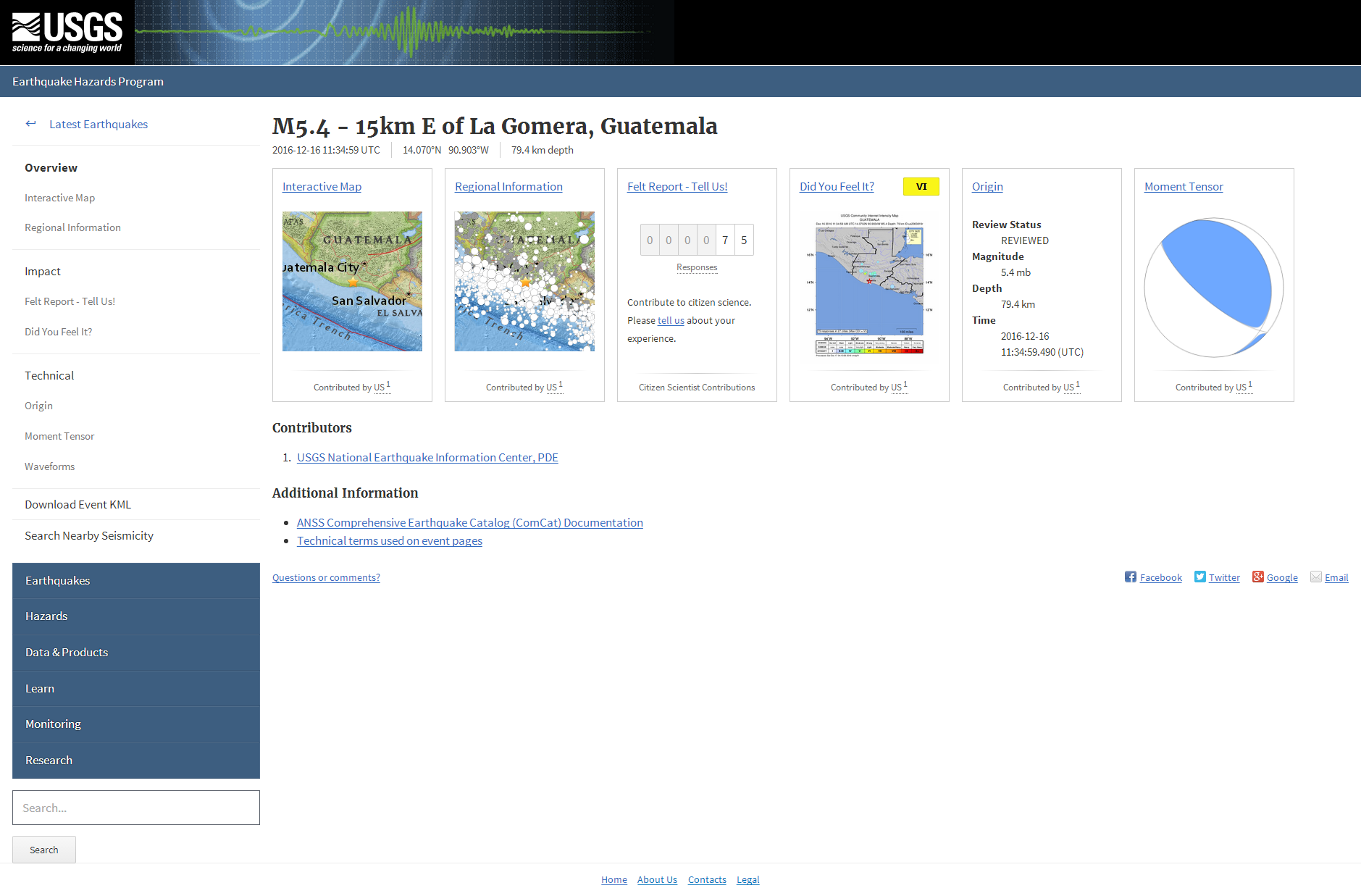
Task: Share the event via Facebook icon
Action: [x=1130, y=577]
